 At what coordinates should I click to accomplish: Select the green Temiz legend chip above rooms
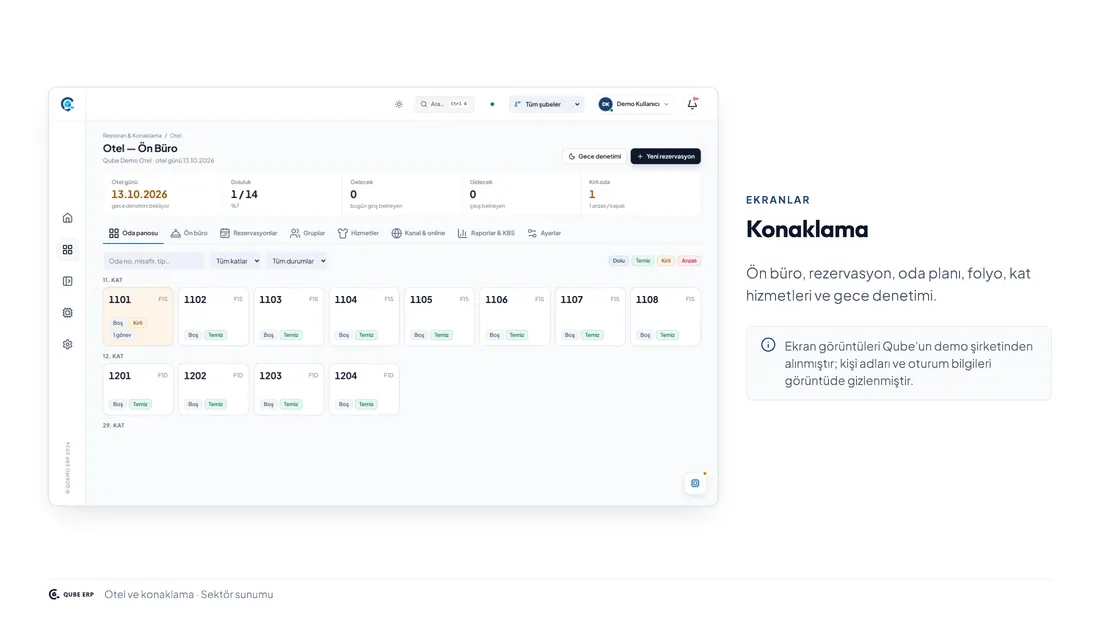pos(643,261)
